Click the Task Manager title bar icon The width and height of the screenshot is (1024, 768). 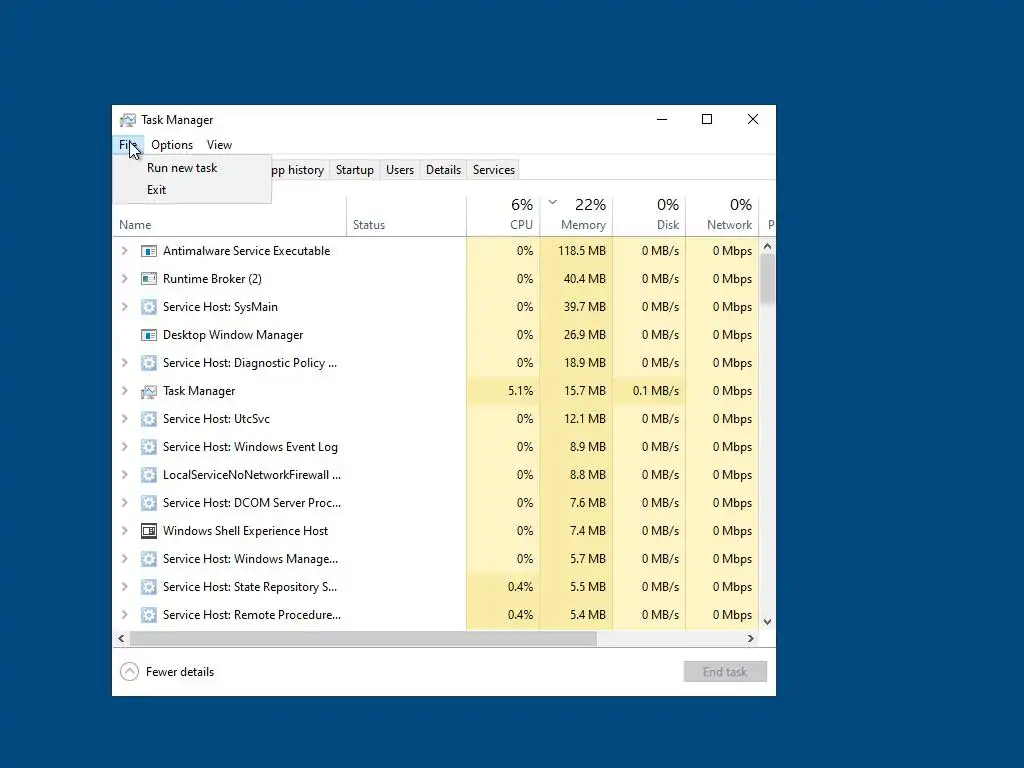coord(128,120)
